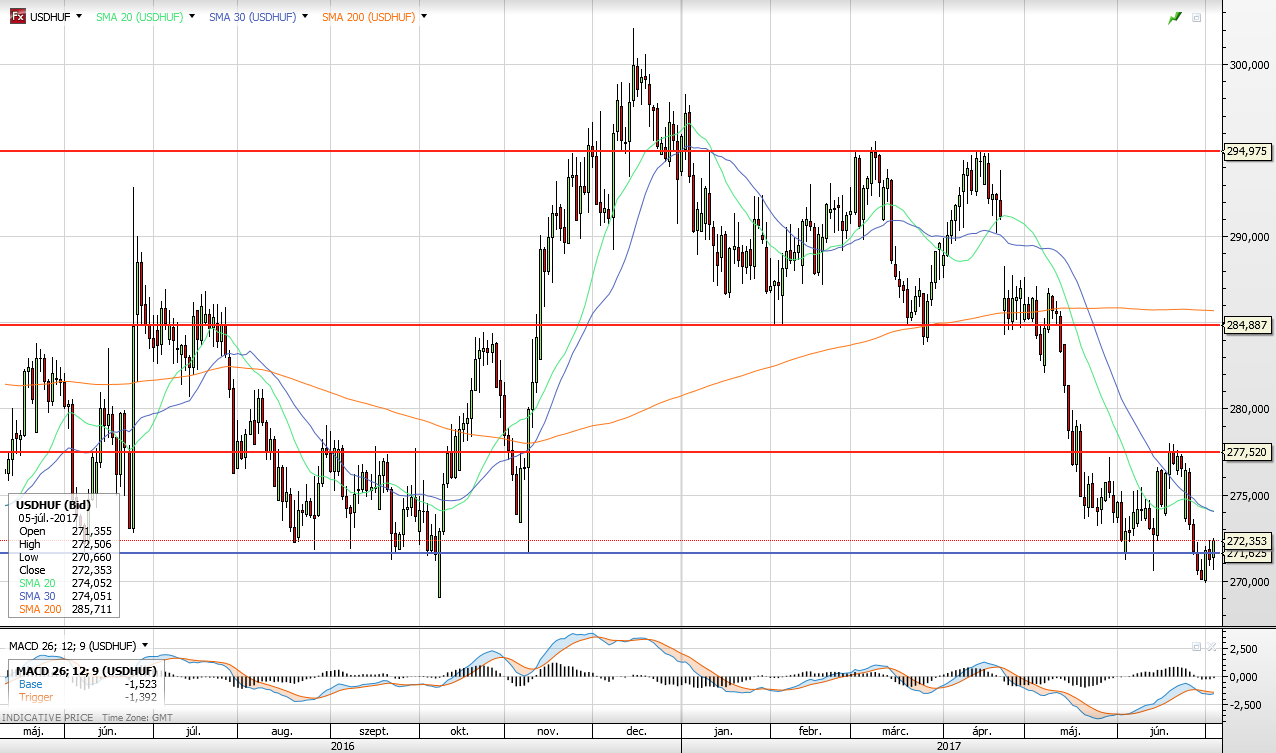The image size is (1276, 753).
Task: Click the orange SMA 200 line label 'SMA 200 (USDHUF)'
Action: [x=369, y=17]
